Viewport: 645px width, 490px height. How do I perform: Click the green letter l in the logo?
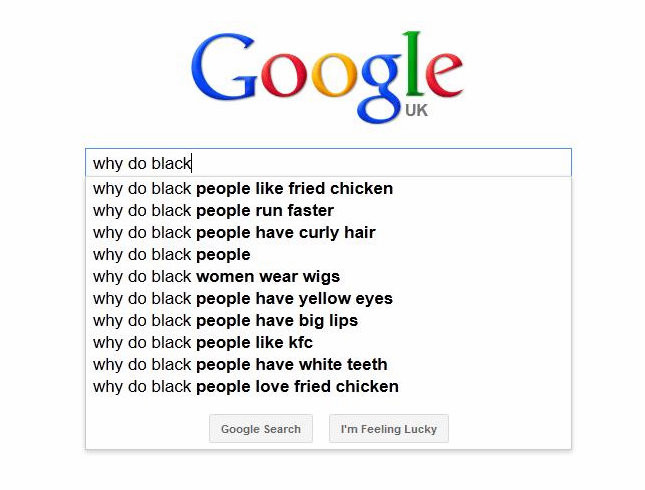coord(413,63)
